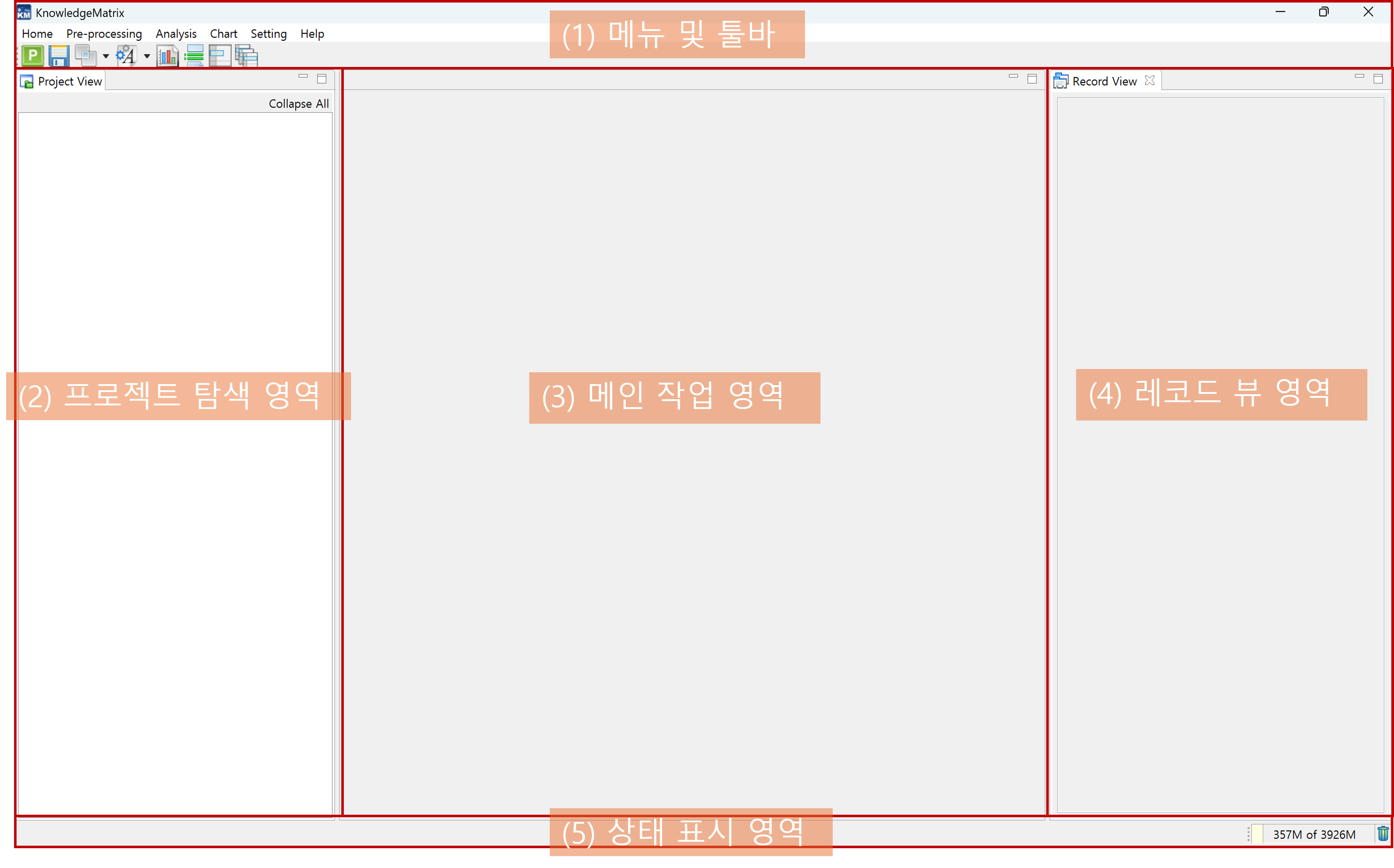Click the single table window layout icon
This screenshot has width=1394, height=868.
[219, 56]
